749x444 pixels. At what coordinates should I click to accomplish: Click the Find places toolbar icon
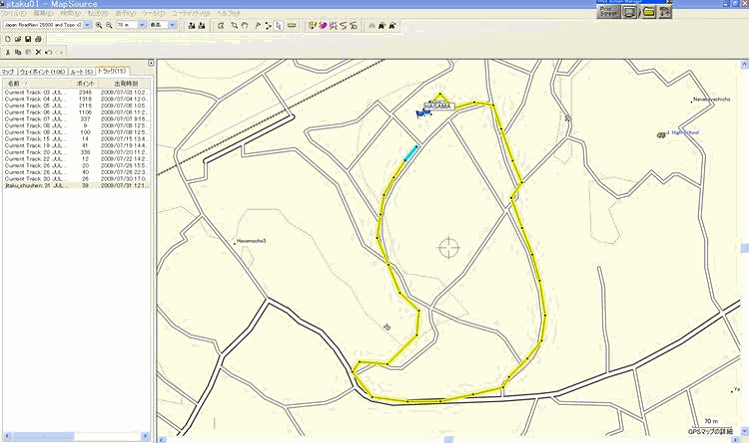click(x=372, y=25)
